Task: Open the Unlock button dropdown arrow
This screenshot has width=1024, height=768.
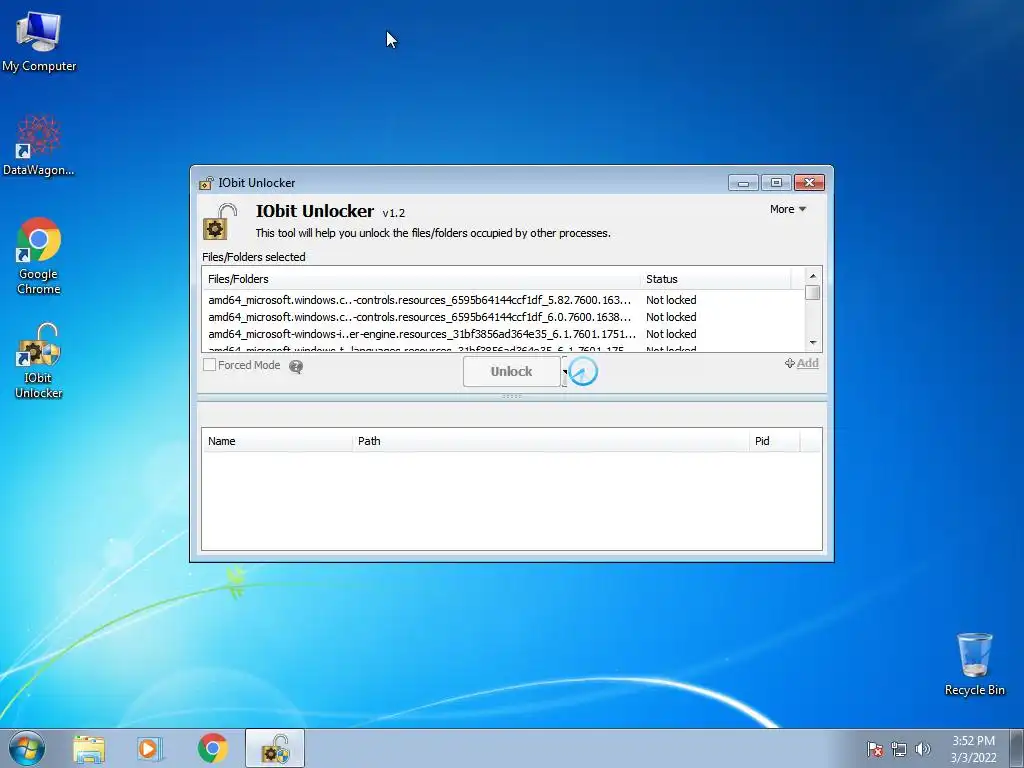Action: click(x=565, y=372)
